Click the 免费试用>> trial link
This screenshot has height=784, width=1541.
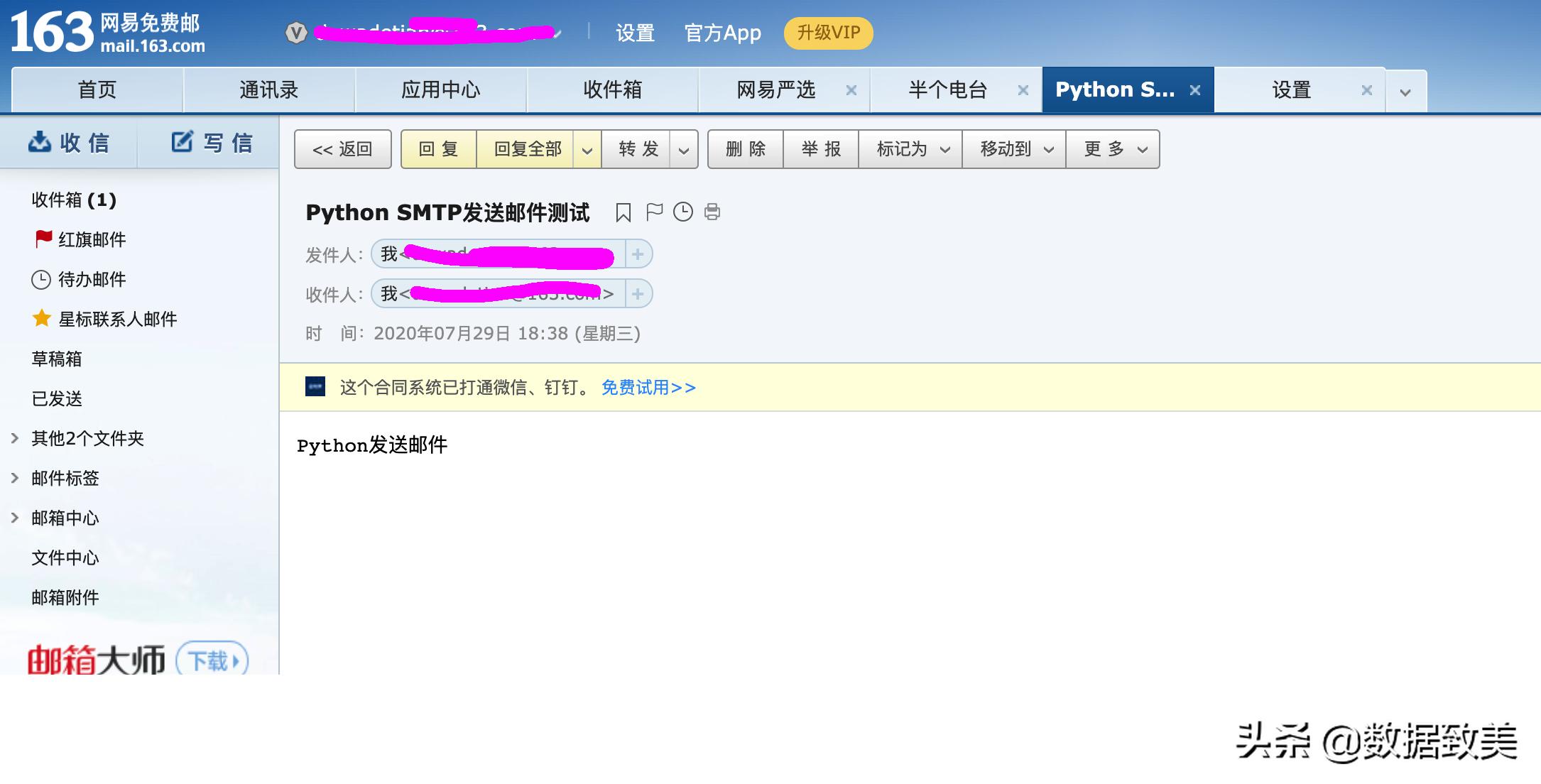click(648, 388)
